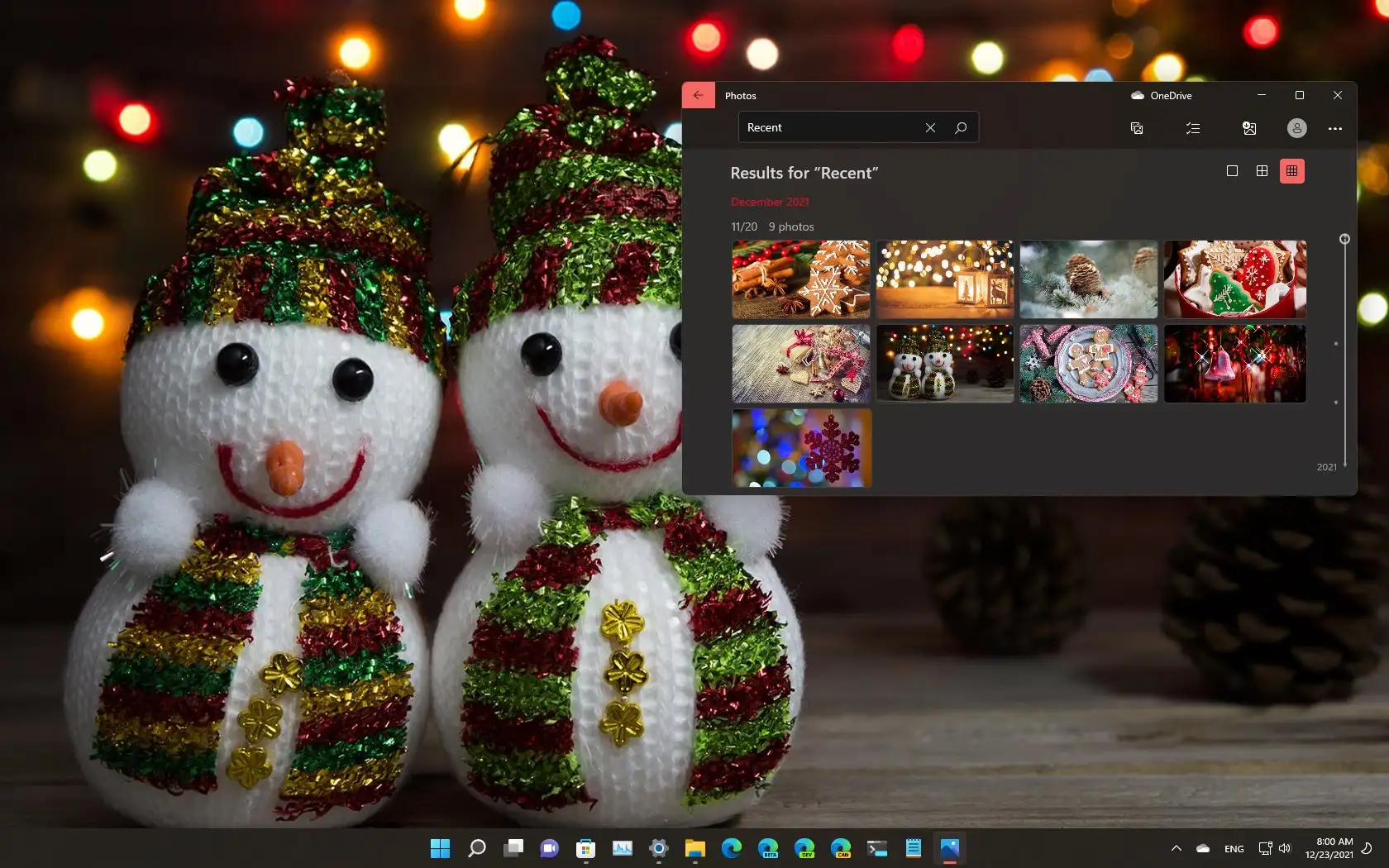Viewport: 1389px width, 868px height.
Task: Clear the search box with the X icon
Action: (x=930, y=127)
